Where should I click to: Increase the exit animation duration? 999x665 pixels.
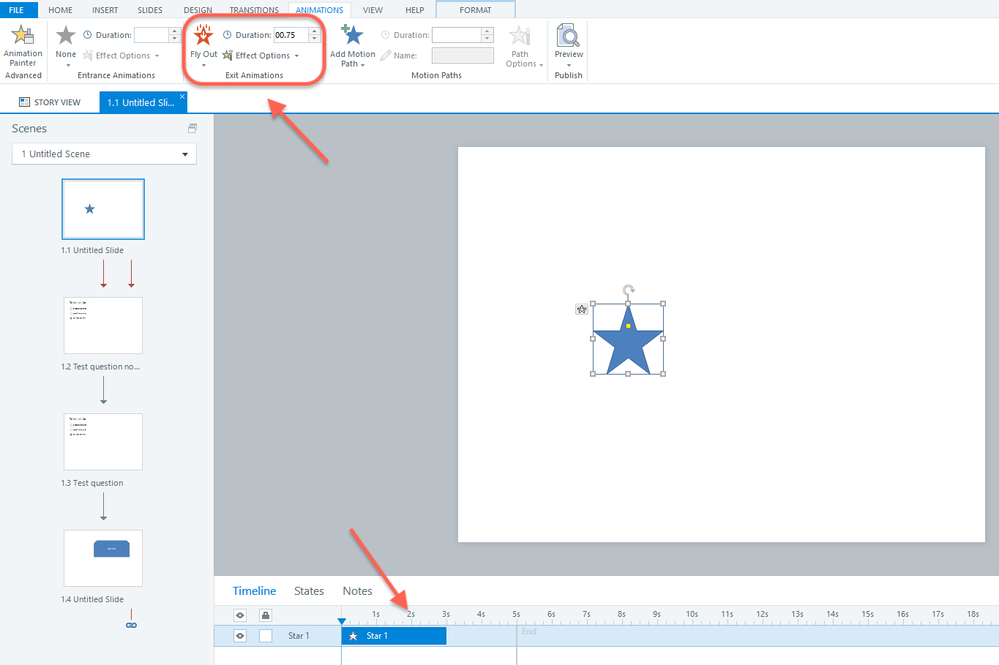[314, 31]
